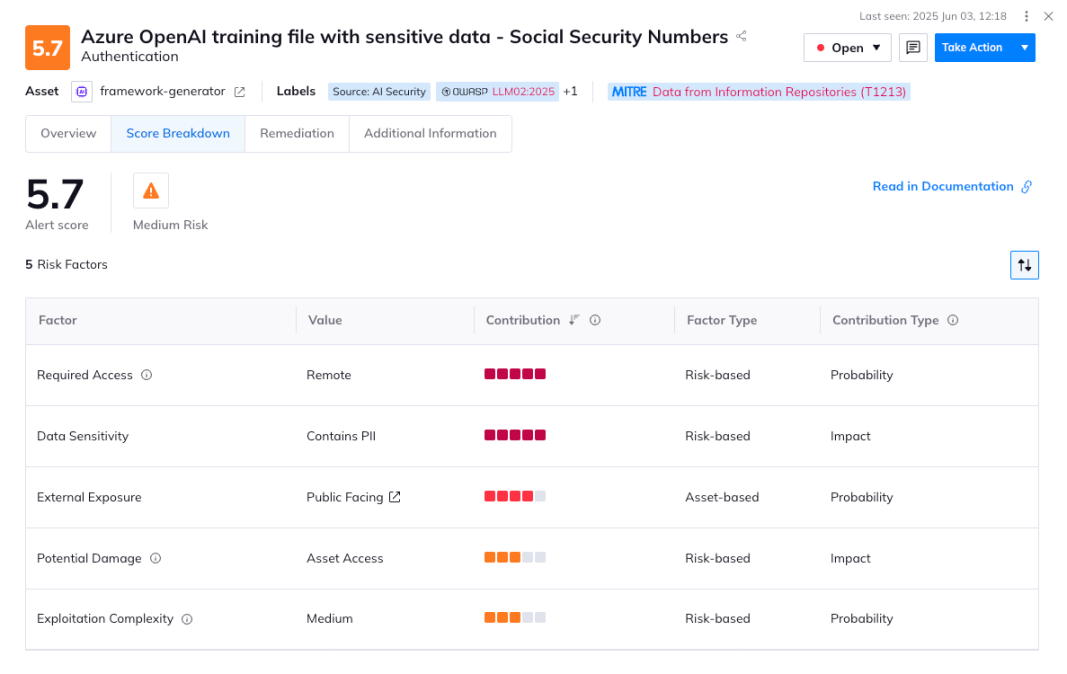1067x674 pixels.
Task: Click the OWASP LLM02:2025 label
Action: coord(497,92)
